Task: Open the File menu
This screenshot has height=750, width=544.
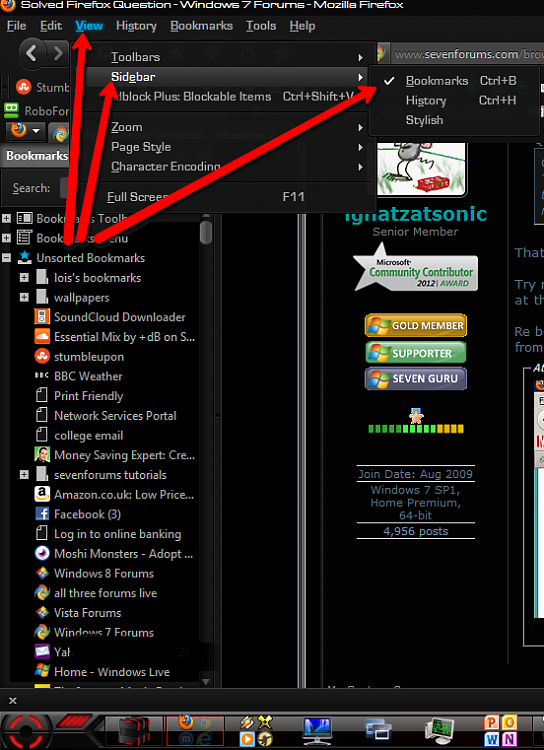Action: pos(17,26)
